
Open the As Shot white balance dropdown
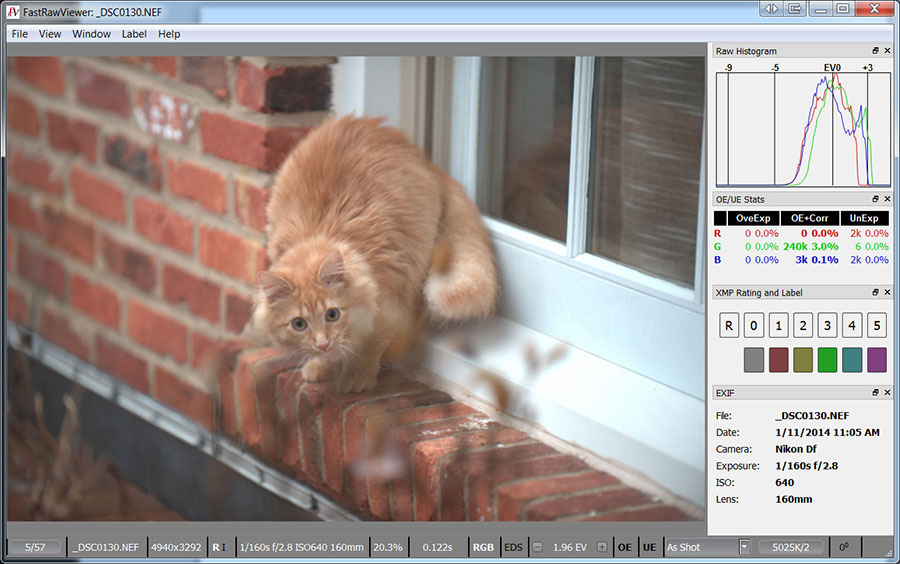point(744,547)
